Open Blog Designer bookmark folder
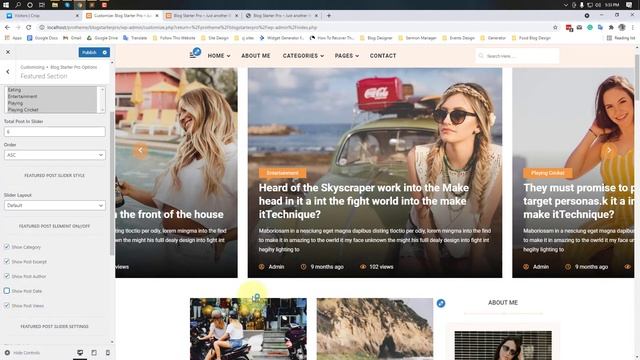 tap(376, 38)
